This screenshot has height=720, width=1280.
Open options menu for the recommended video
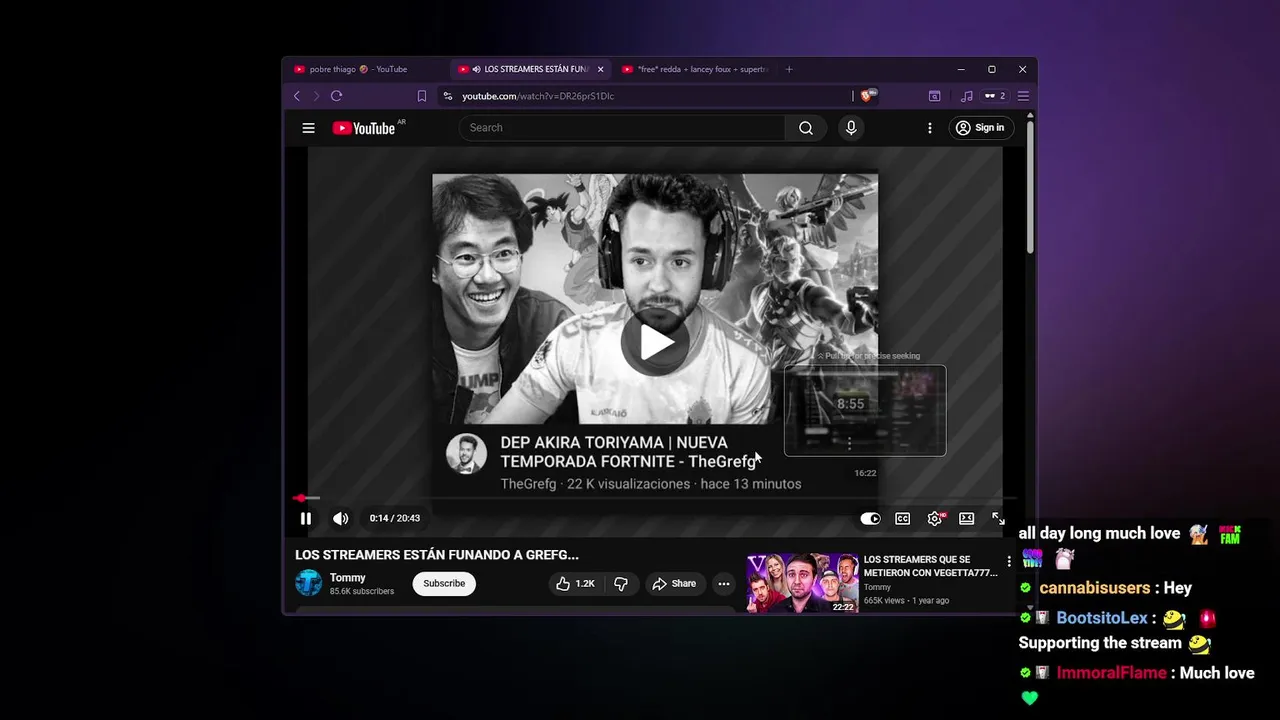pyautogui.click(x=1009, y=561)
